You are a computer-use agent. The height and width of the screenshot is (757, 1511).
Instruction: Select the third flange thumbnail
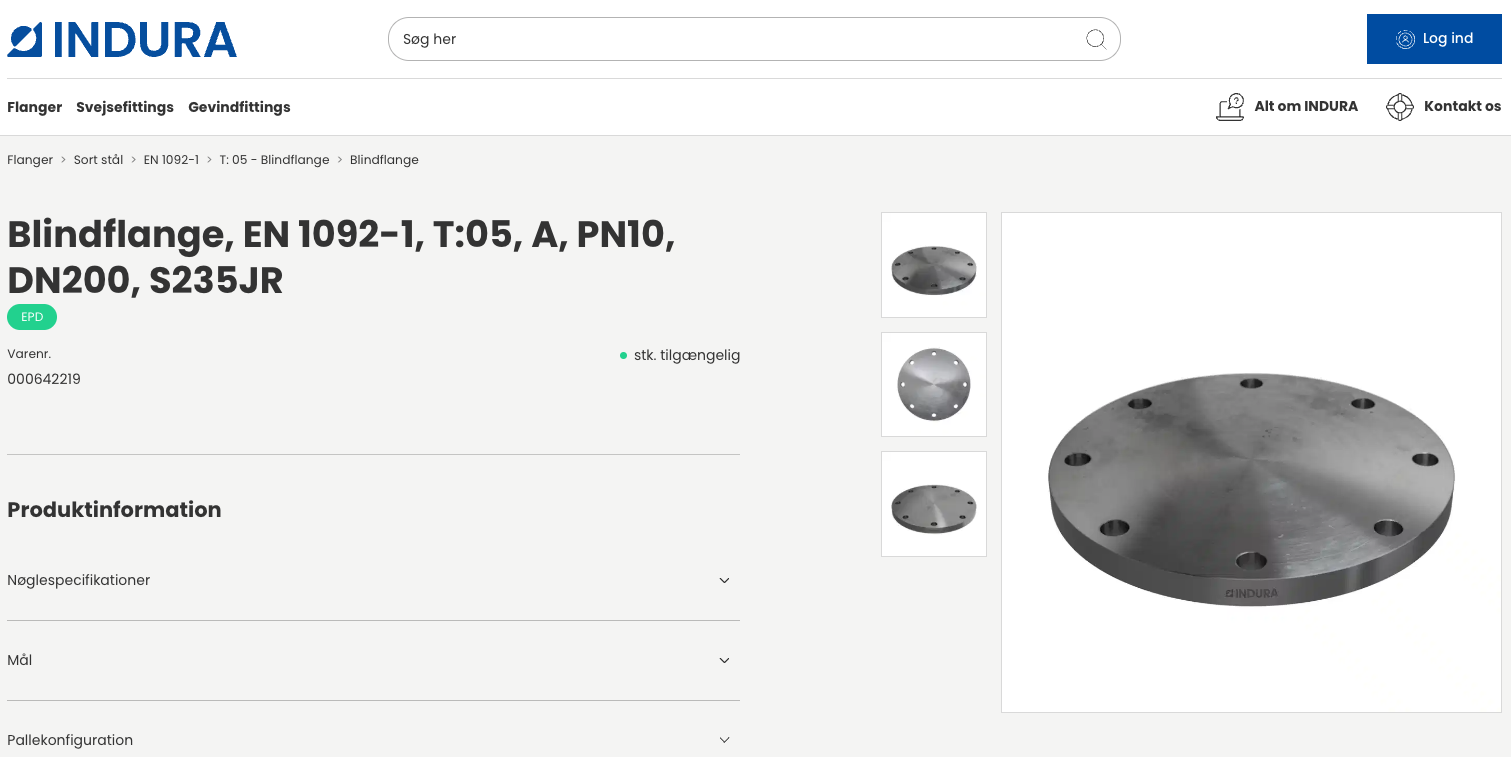pos(933,504)
